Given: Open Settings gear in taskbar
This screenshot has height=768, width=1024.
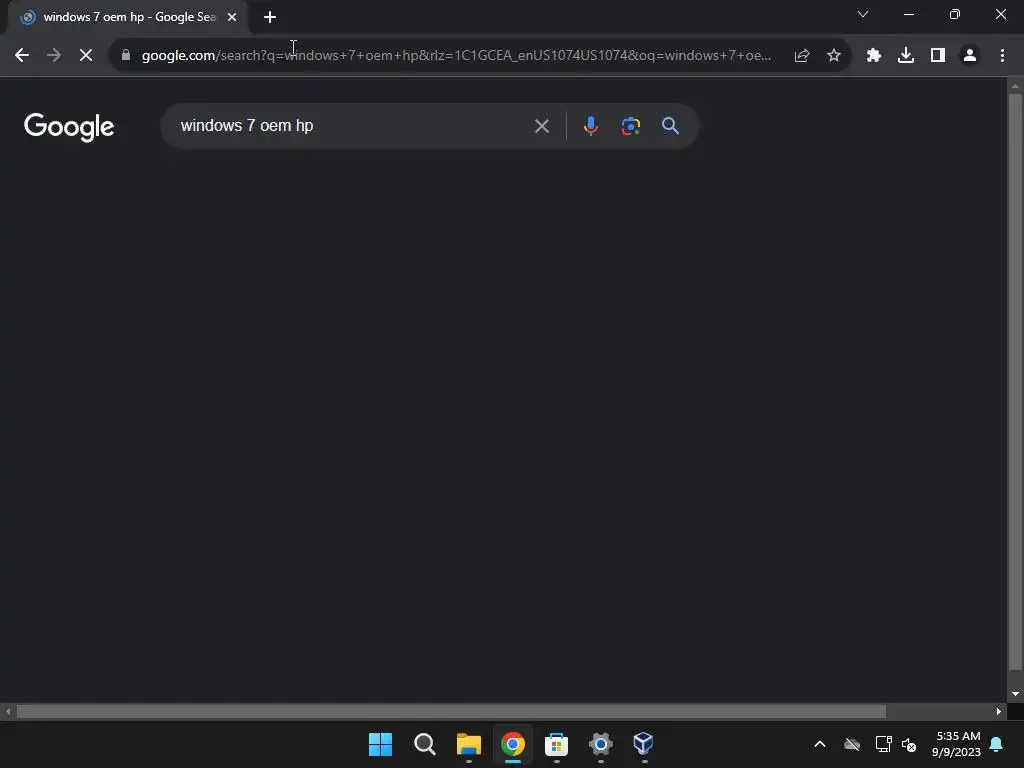Looking at the screenshot, I should (x=600, y=744).
